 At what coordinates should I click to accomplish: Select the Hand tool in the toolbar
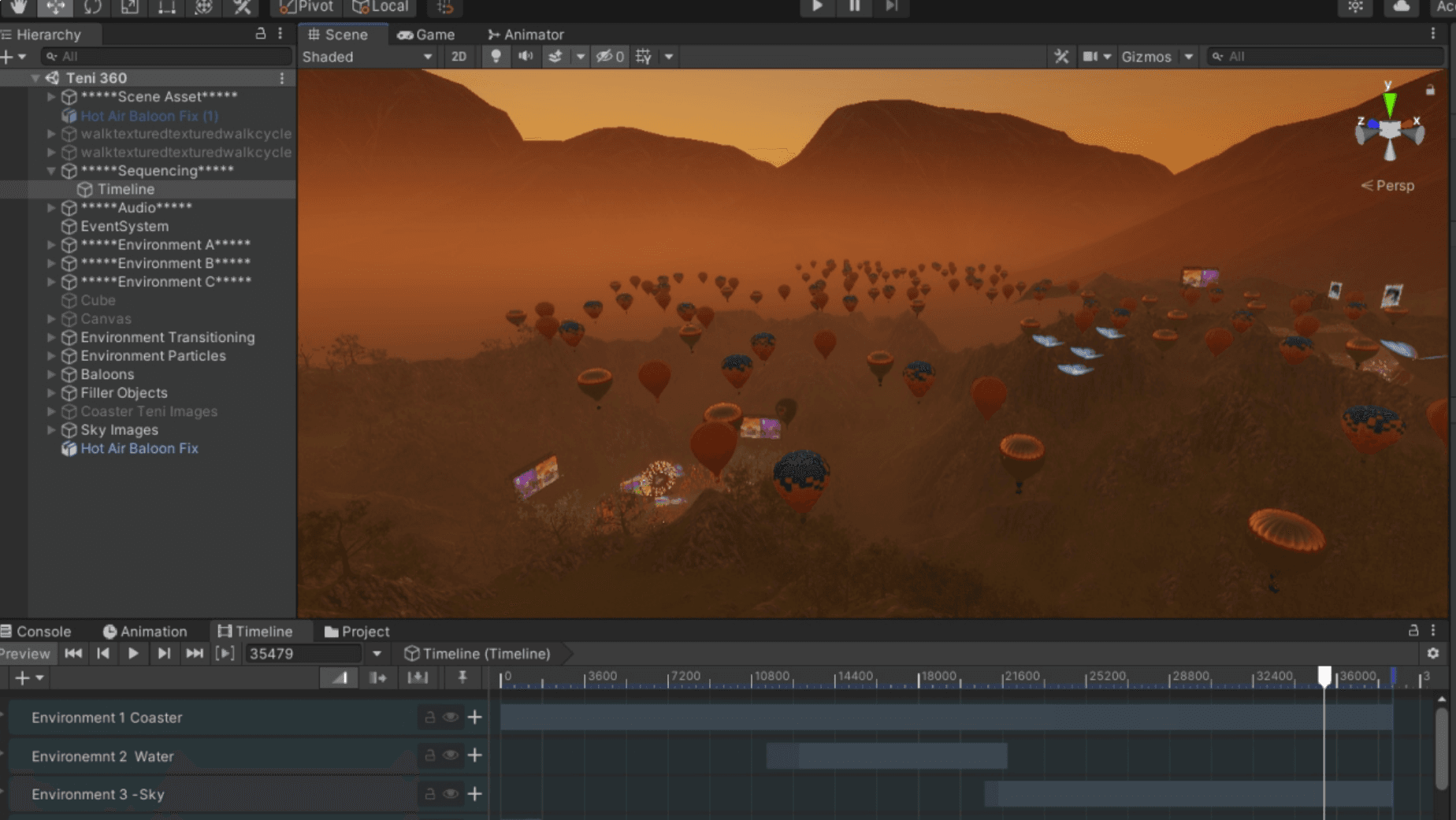[x=18, y=7]
